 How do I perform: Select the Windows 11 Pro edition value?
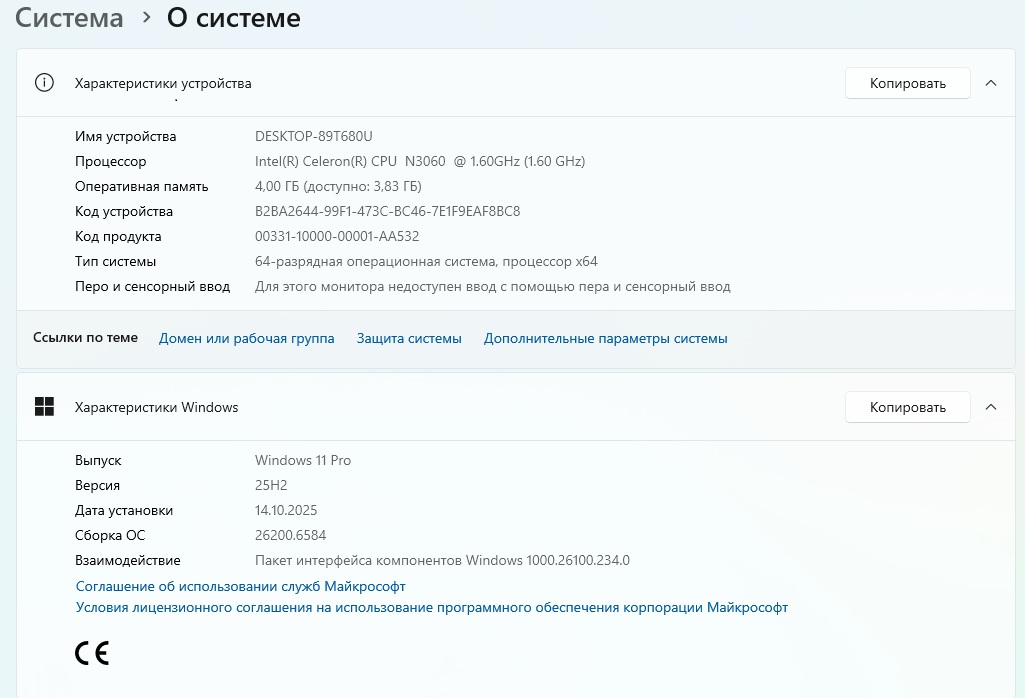303,460
